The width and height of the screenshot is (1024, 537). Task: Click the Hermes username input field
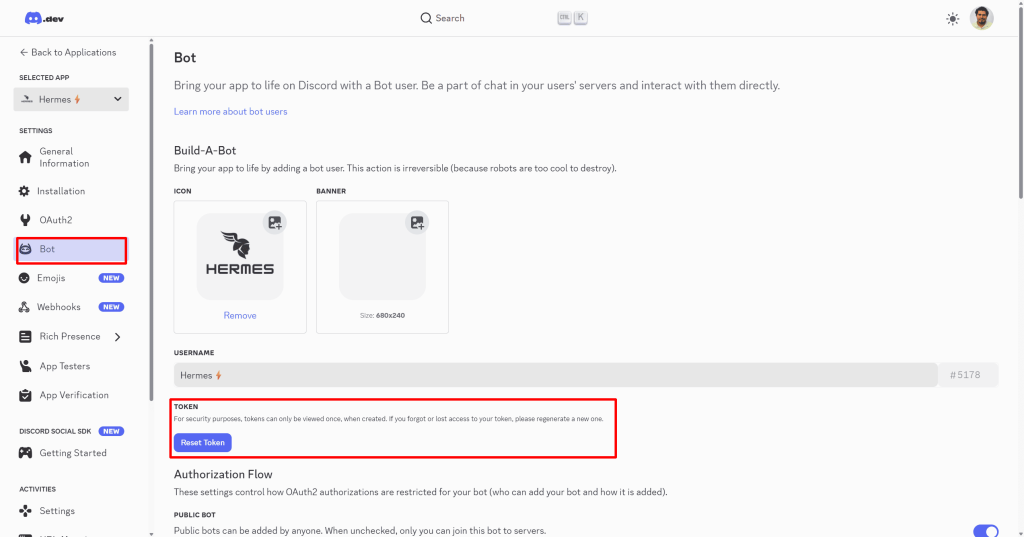(x=555, y=375)
